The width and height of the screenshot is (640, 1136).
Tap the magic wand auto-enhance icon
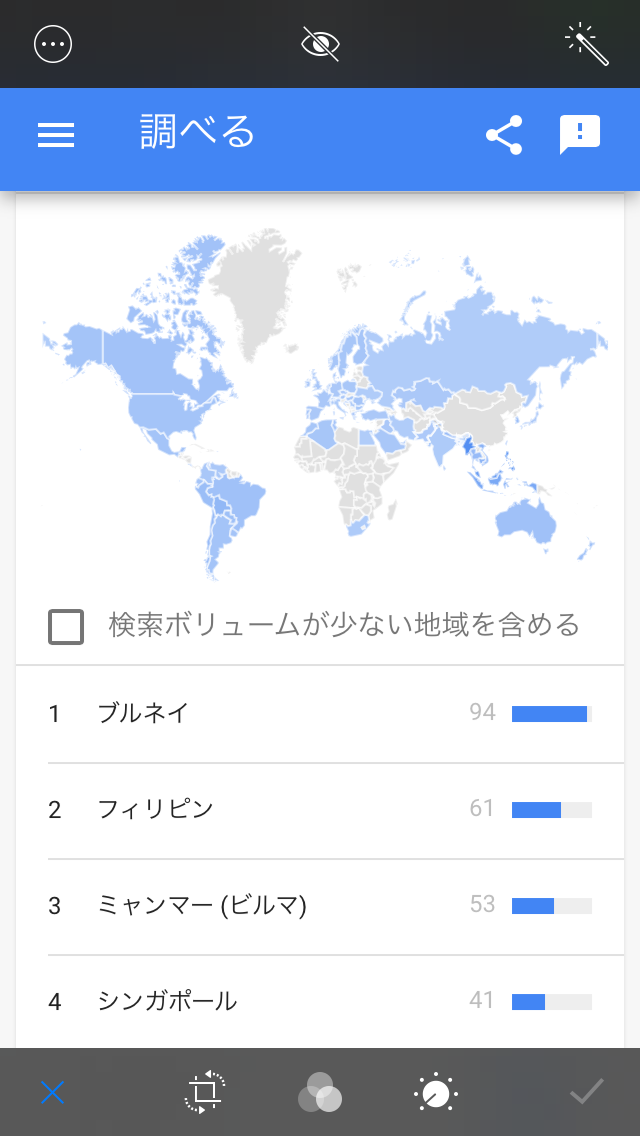pos(587,44)
